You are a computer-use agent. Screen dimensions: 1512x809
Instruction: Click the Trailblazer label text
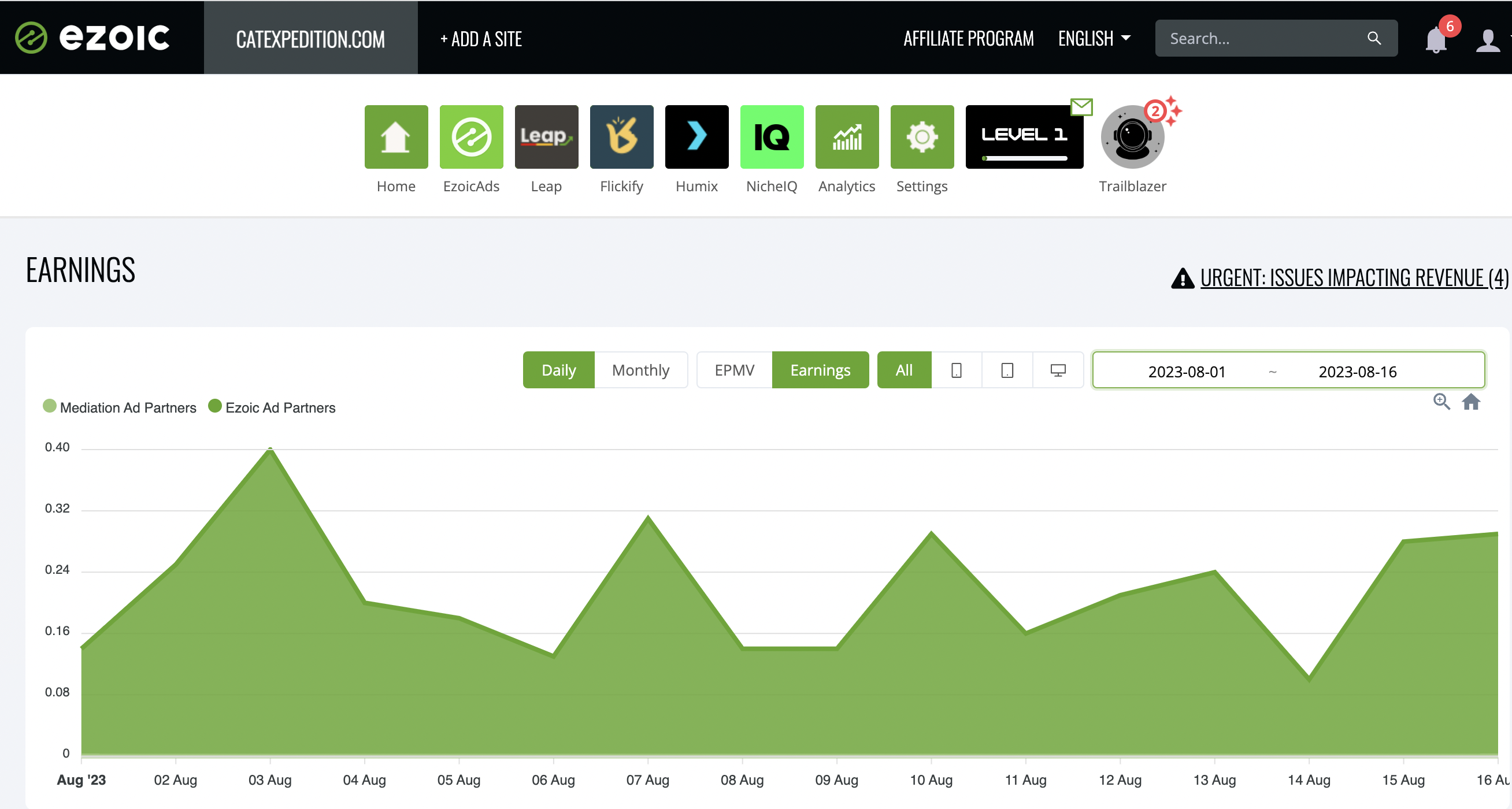click(1132, 187)
